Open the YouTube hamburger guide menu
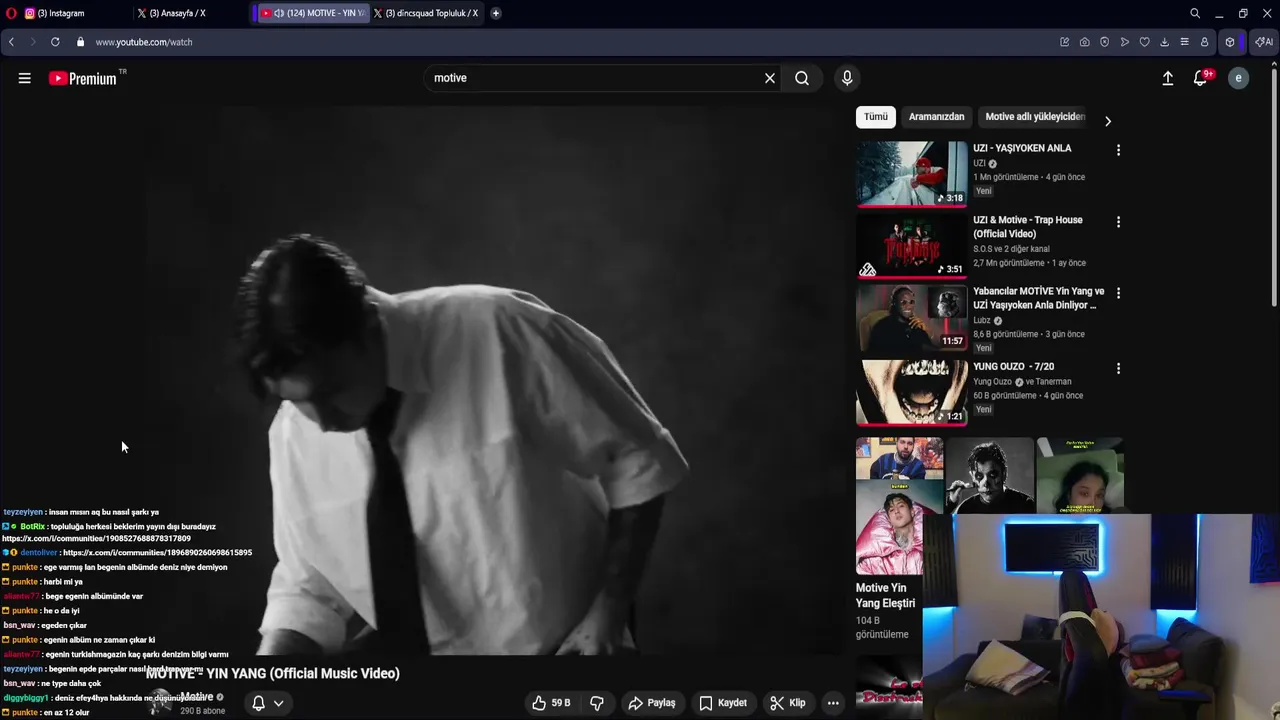 24,78
